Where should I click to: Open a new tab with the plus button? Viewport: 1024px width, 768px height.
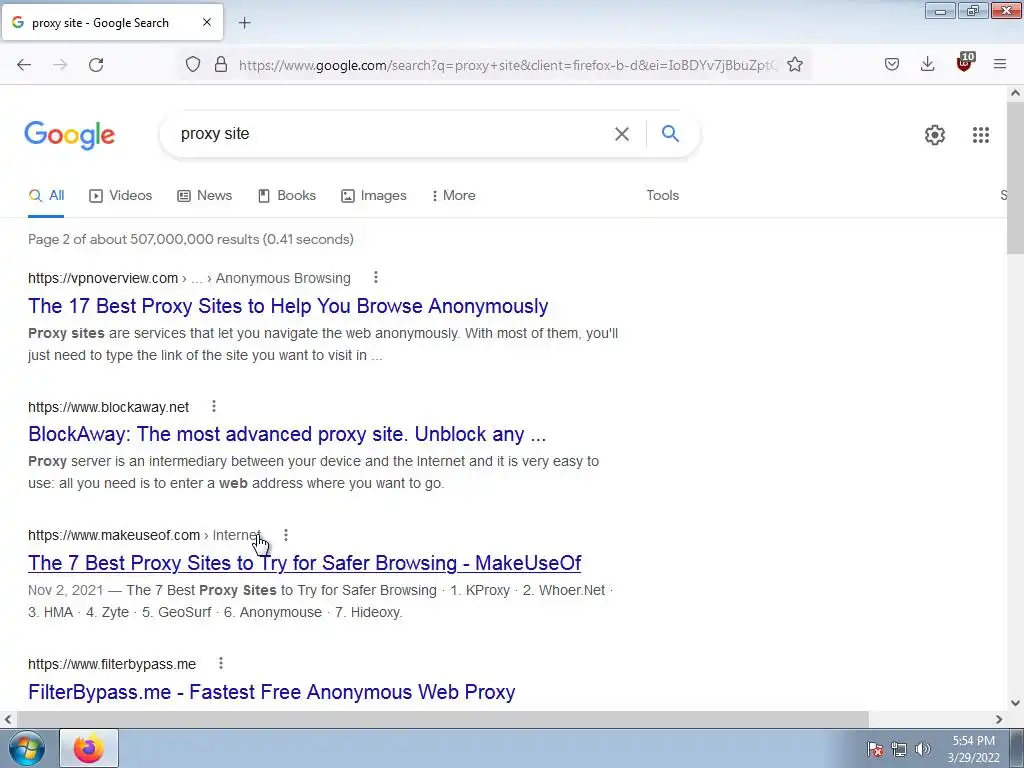pos(244,23)
